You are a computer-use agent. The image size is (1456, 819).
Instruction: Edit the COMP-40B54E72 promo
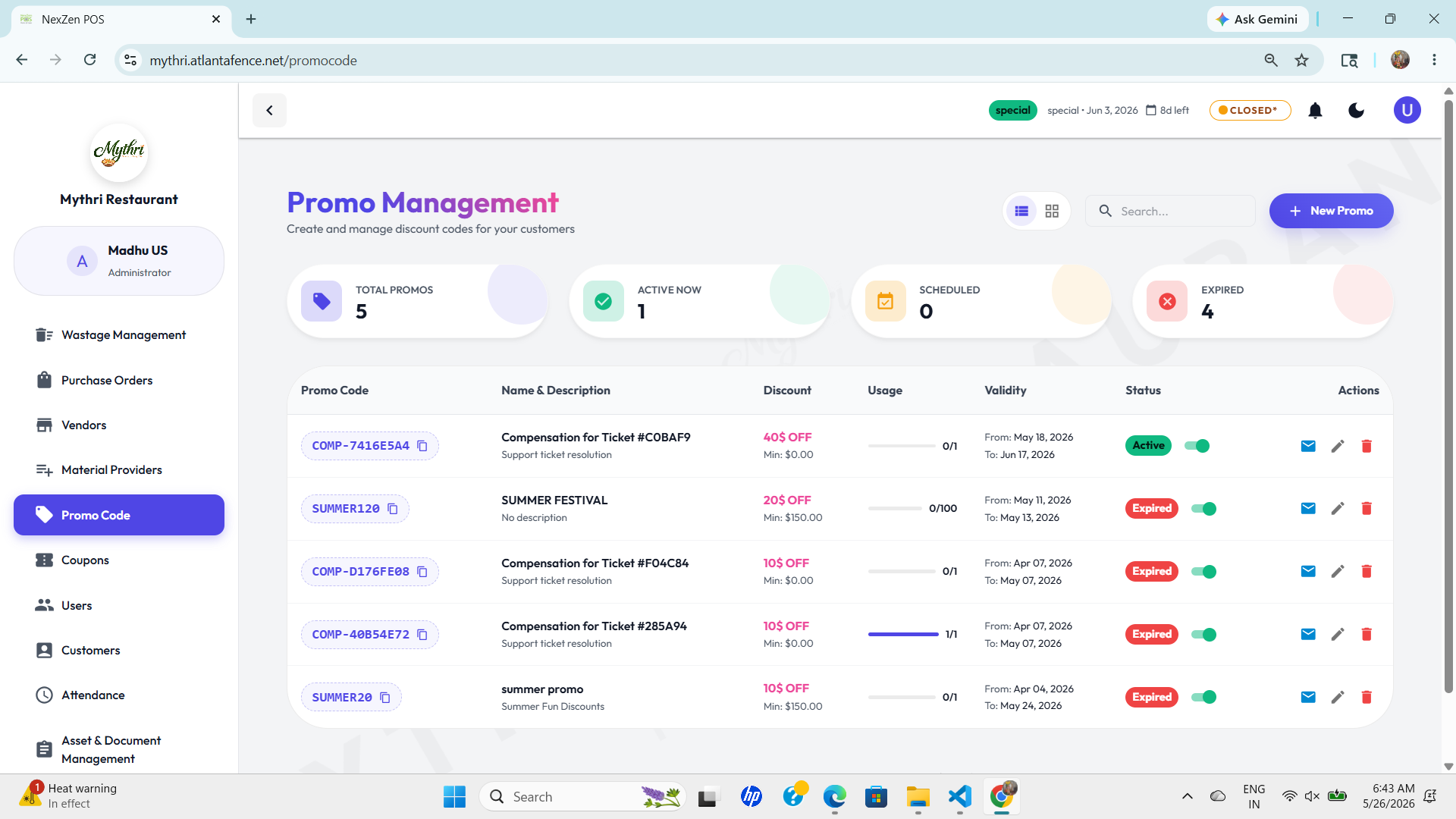click(x=1338, y=634)
